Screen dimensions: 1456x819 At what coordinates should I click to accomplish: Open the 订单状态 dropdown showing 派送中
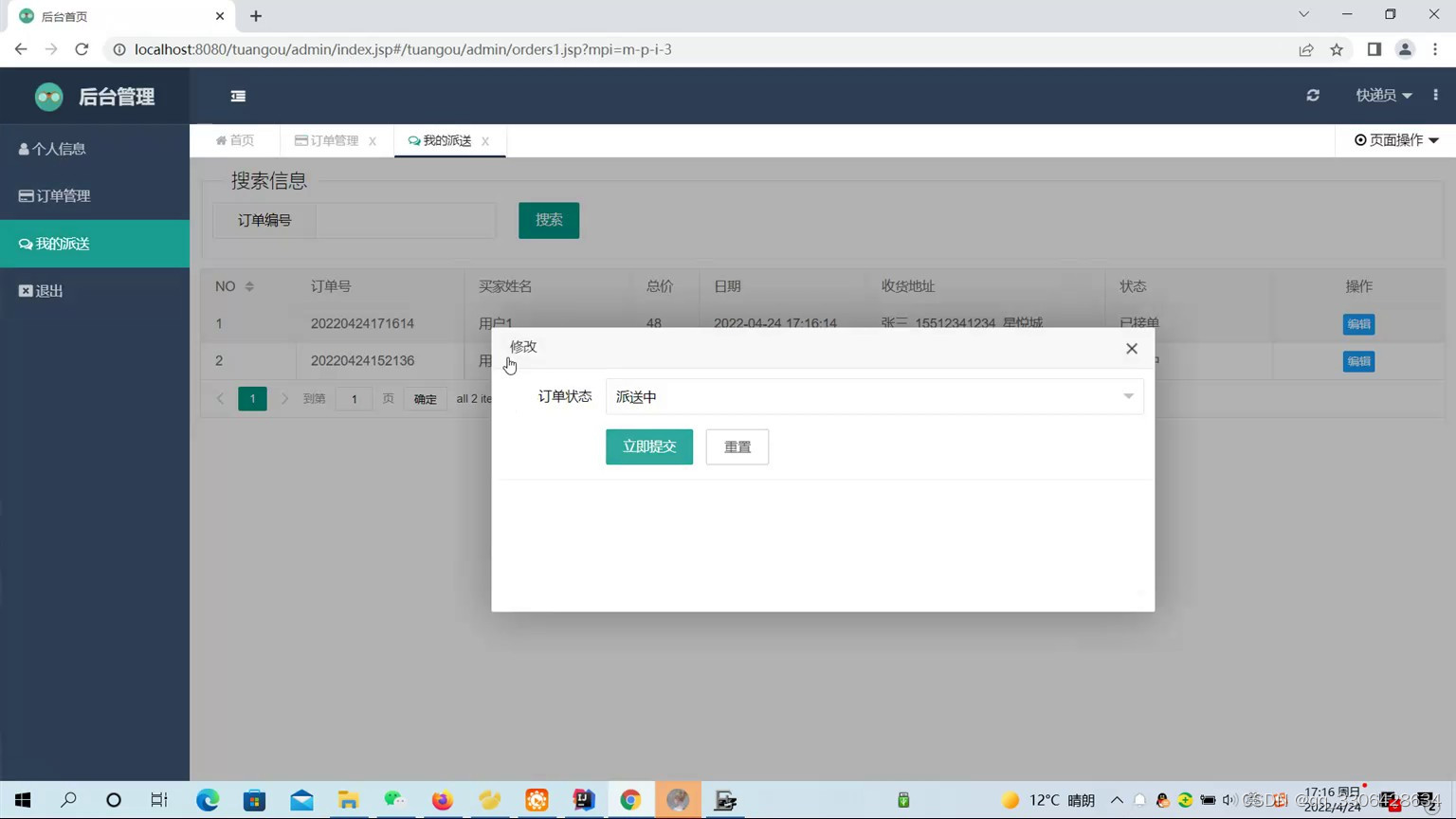coord(874,396)
